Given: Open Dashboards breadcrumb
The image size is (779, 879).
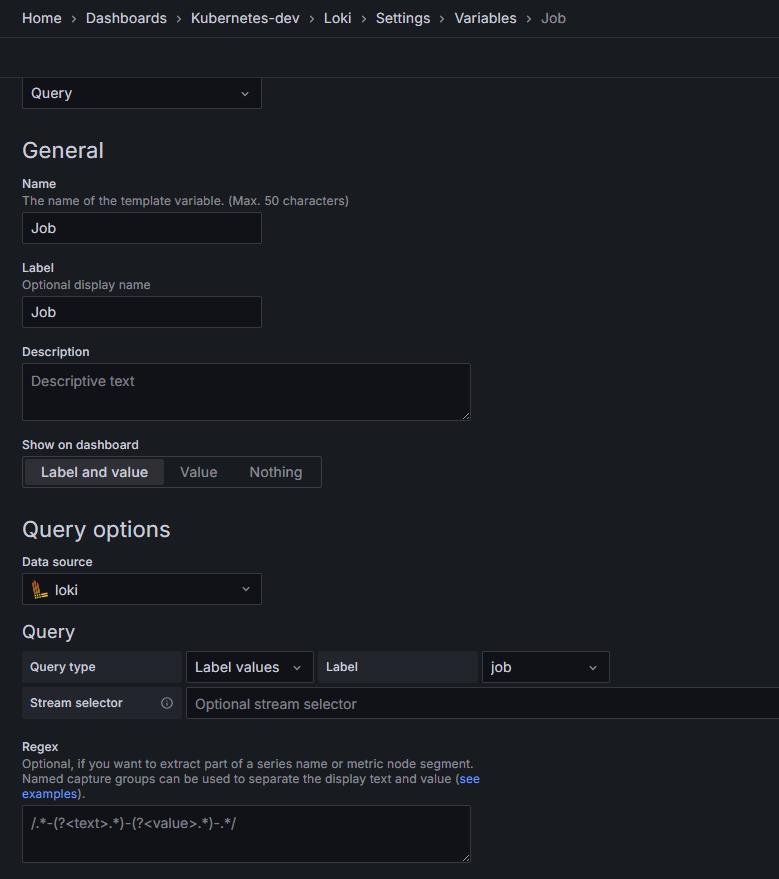Looking at the screenshot, I should tap(126, 18).
